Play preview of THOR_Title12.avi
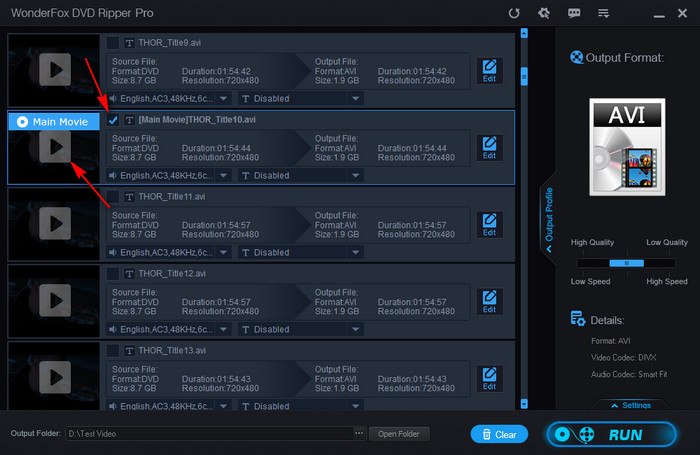This screenshot has height=455, width=700. pyautogui.click(x=55, y=300)
